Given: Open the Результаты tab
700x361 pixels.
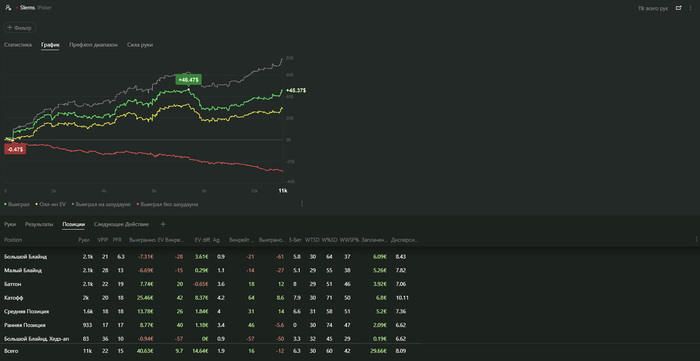Looking at the screenshot, I should [x=39, y=224].
